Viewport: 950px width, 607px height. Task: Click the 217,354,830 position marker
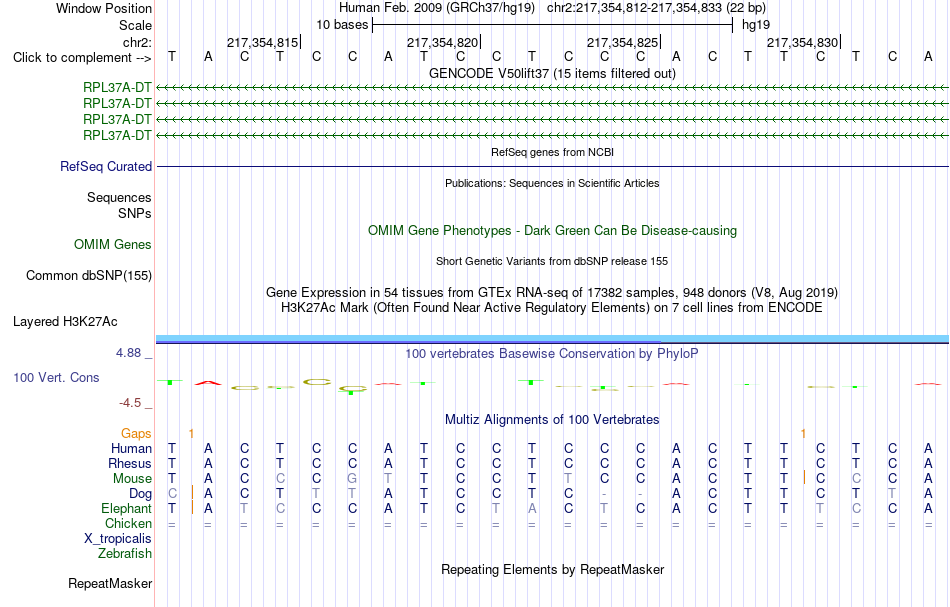[803, 42]
